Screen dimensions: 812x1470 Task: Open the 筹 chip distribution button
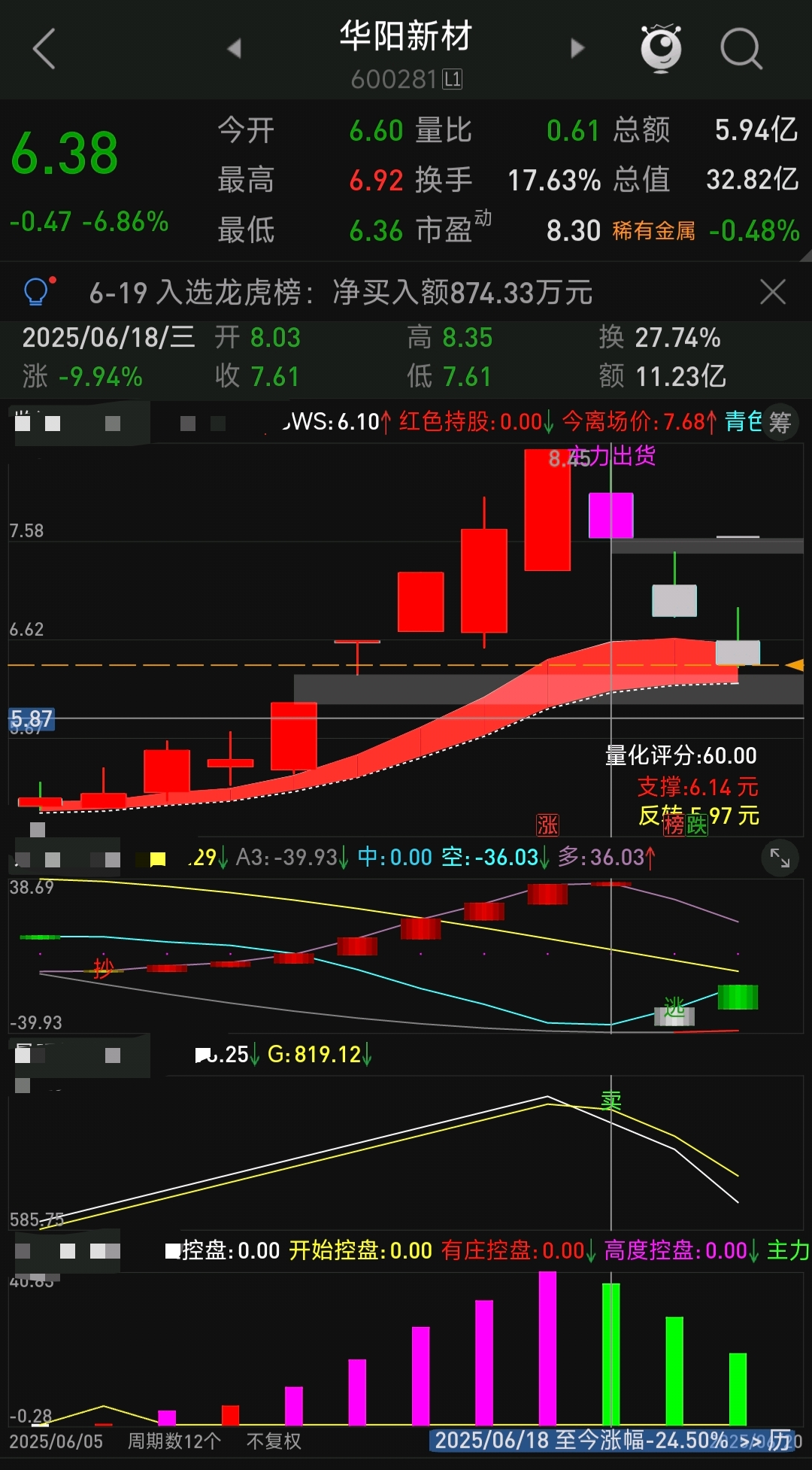pos(780,422)
